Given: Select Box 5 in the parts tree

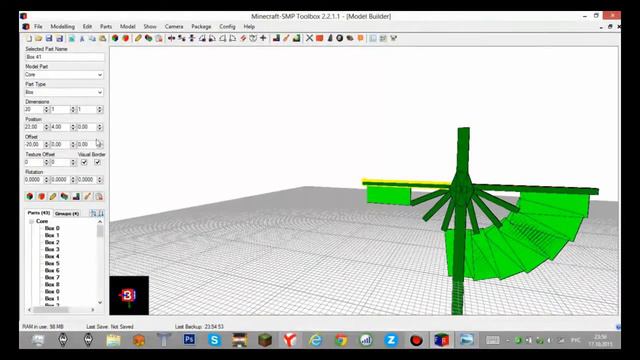Looking at the screenshot, I should [x=52, y=263].
